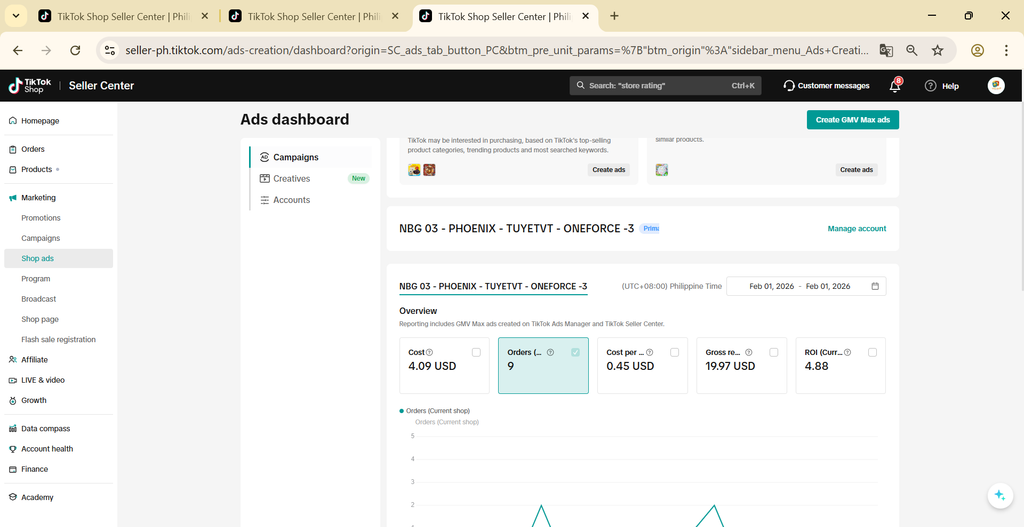Open the account profile avatar

[996, 86]
